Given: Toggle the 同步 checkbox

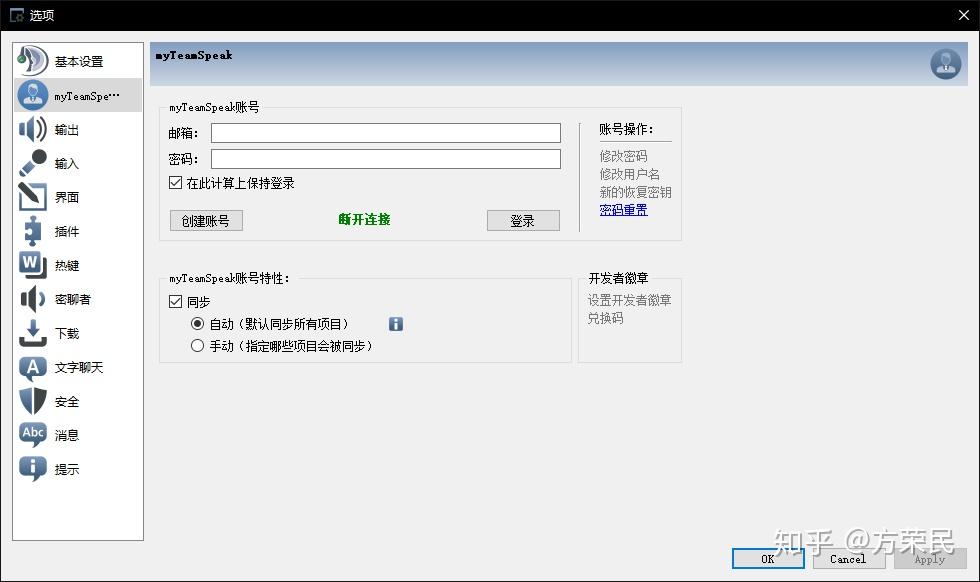Looking at the screenshot, I should point(175,301).
